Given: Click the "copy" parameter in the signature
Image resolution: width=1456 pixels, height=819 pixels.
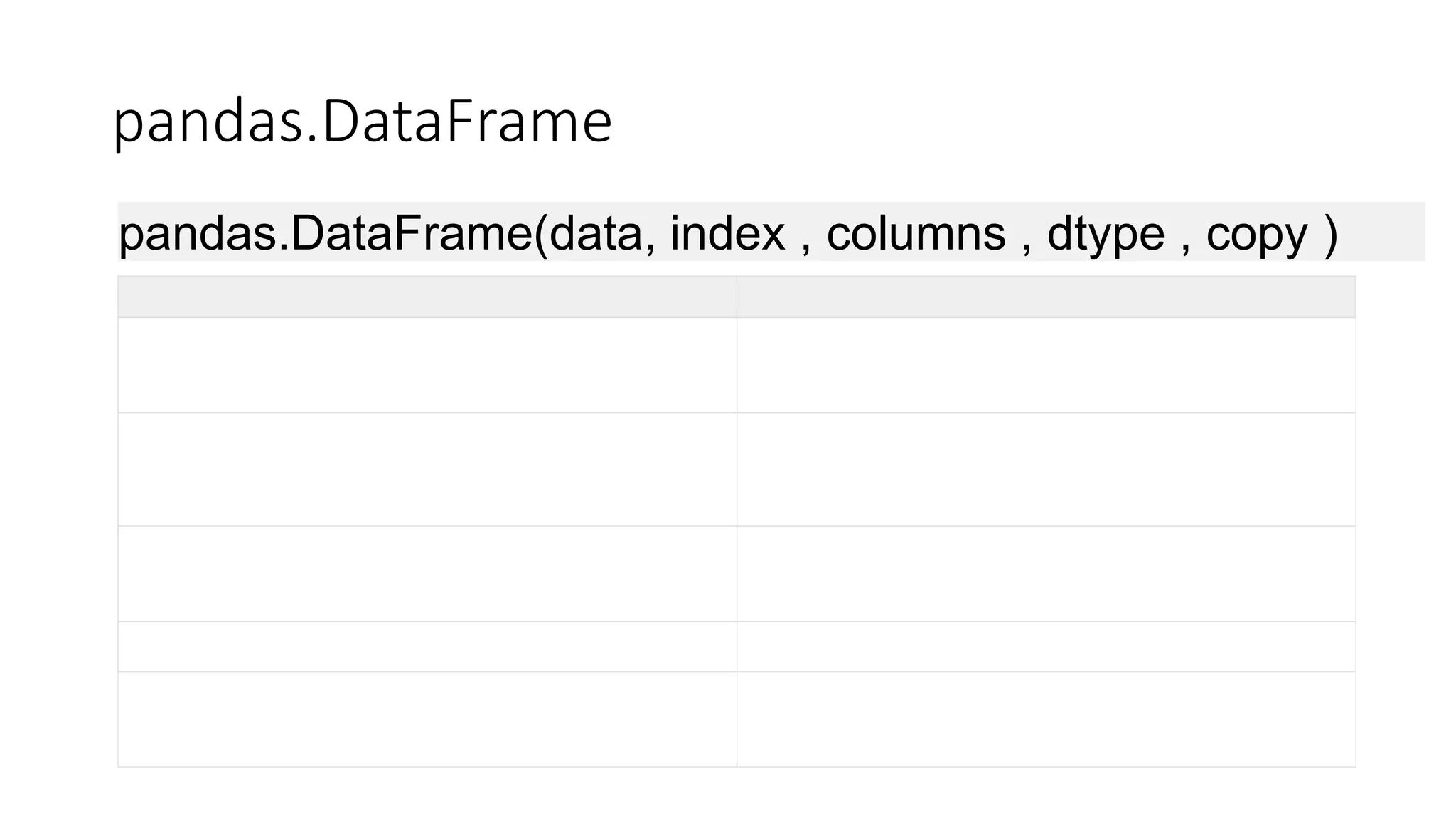Looking at the screenshot, I should click(1256, 233).
